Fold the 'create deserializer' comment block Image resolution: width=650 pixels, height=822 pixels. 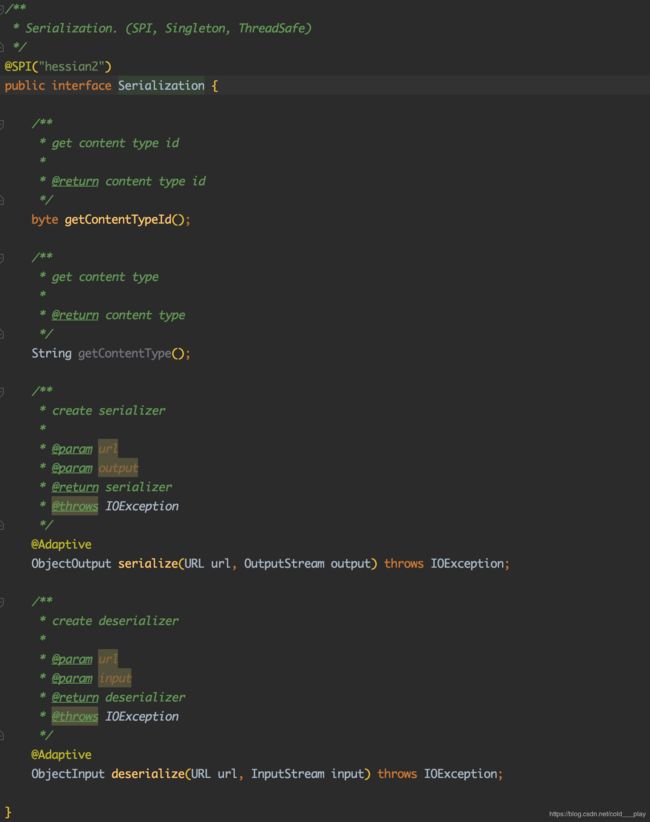click(3, 601)
